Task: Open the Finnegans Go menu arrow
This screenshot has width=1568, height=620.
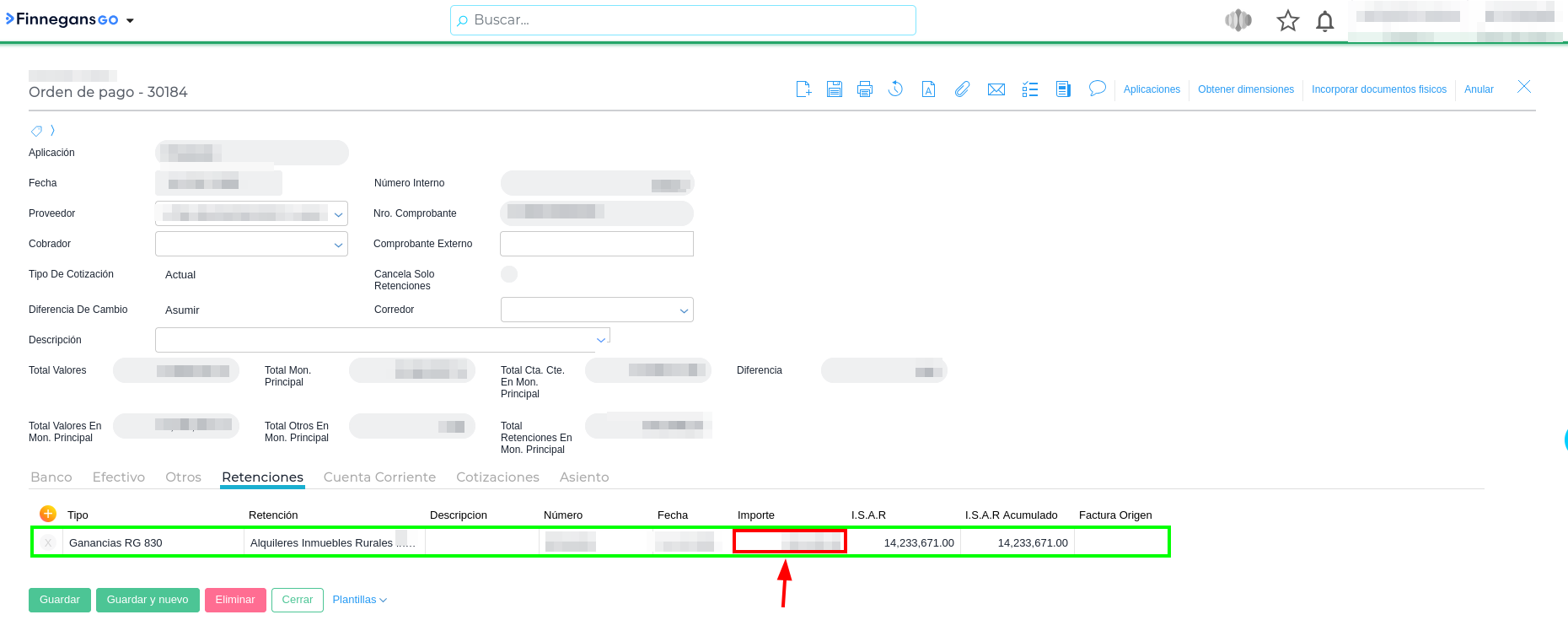Action: pos(130,20)
